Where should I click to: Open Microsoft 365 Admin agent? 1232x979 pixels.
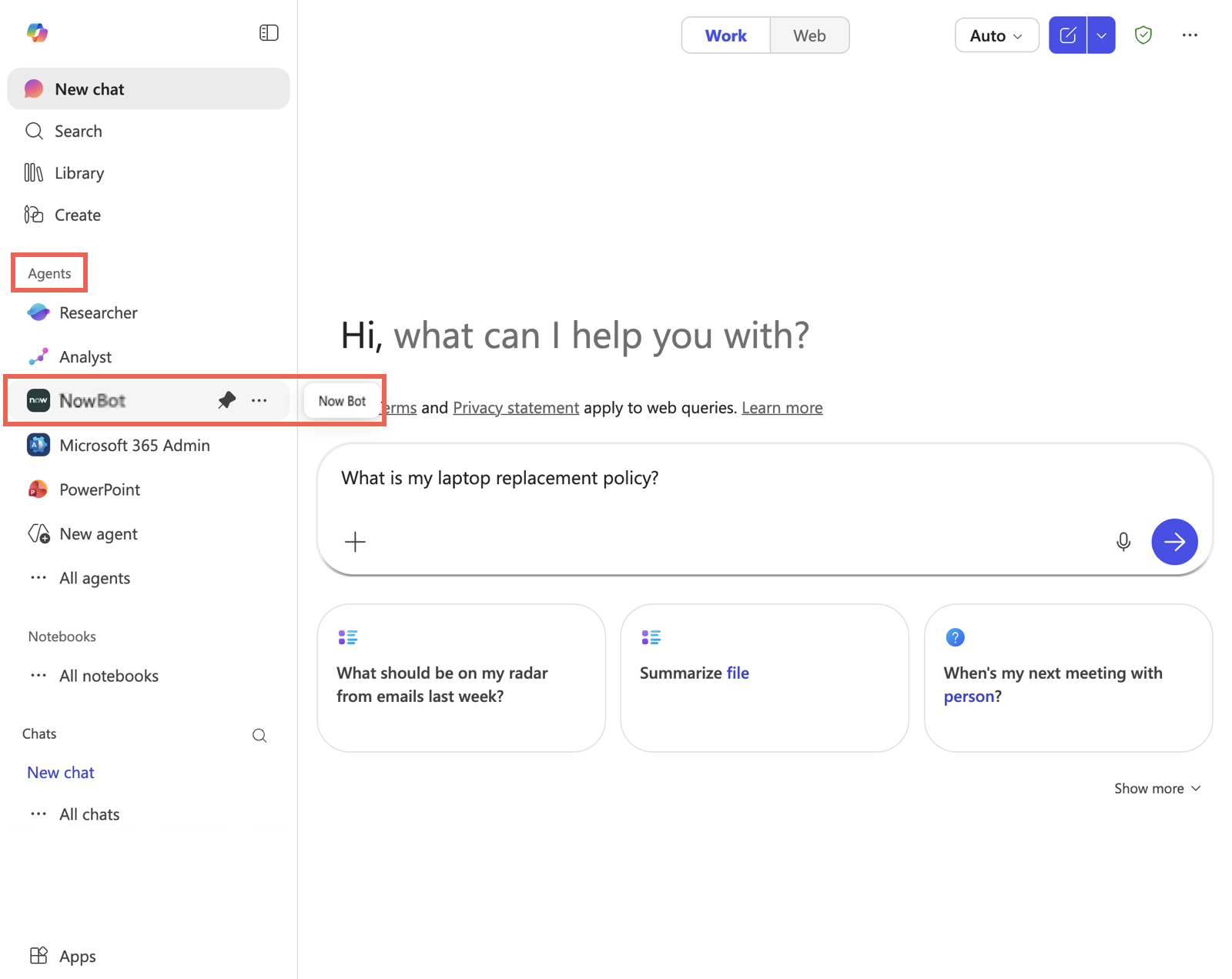(149, 446)
